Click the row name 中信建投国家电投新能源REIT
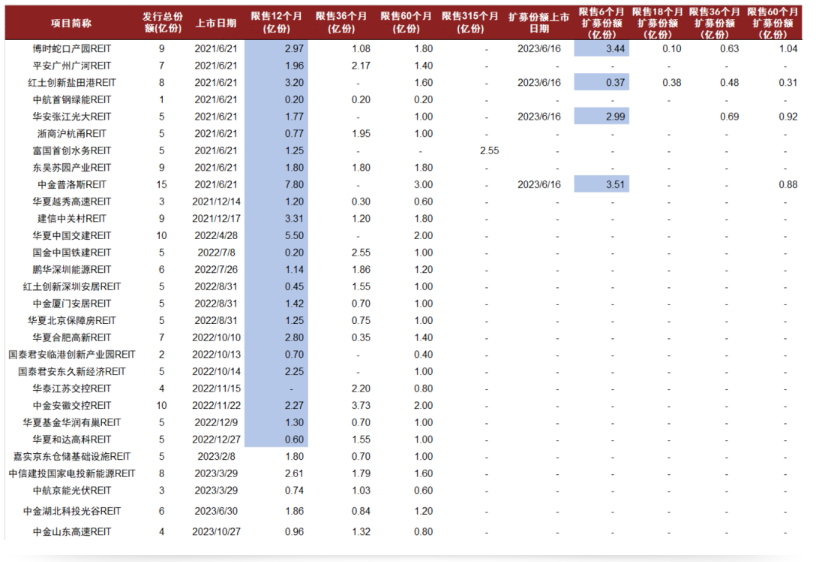Screen dimensions: 838x562 pos(72,474)
